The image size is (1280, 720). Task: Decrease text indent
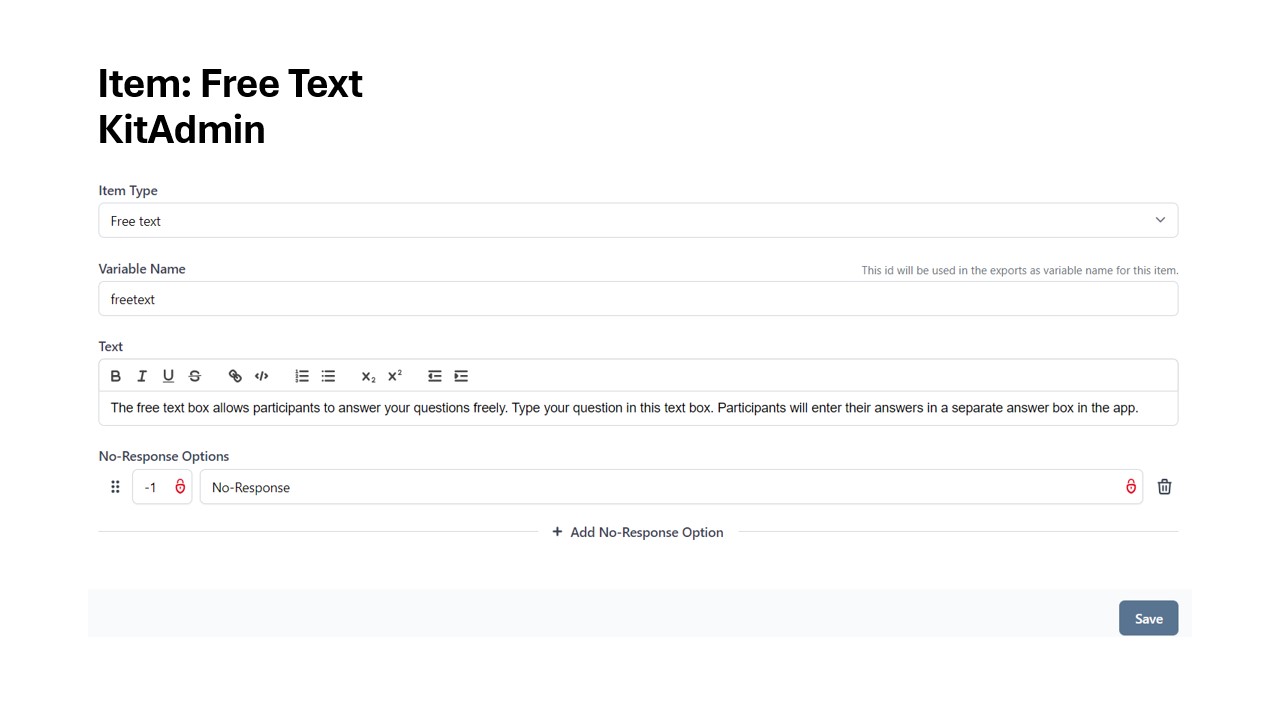click(435, 376)
